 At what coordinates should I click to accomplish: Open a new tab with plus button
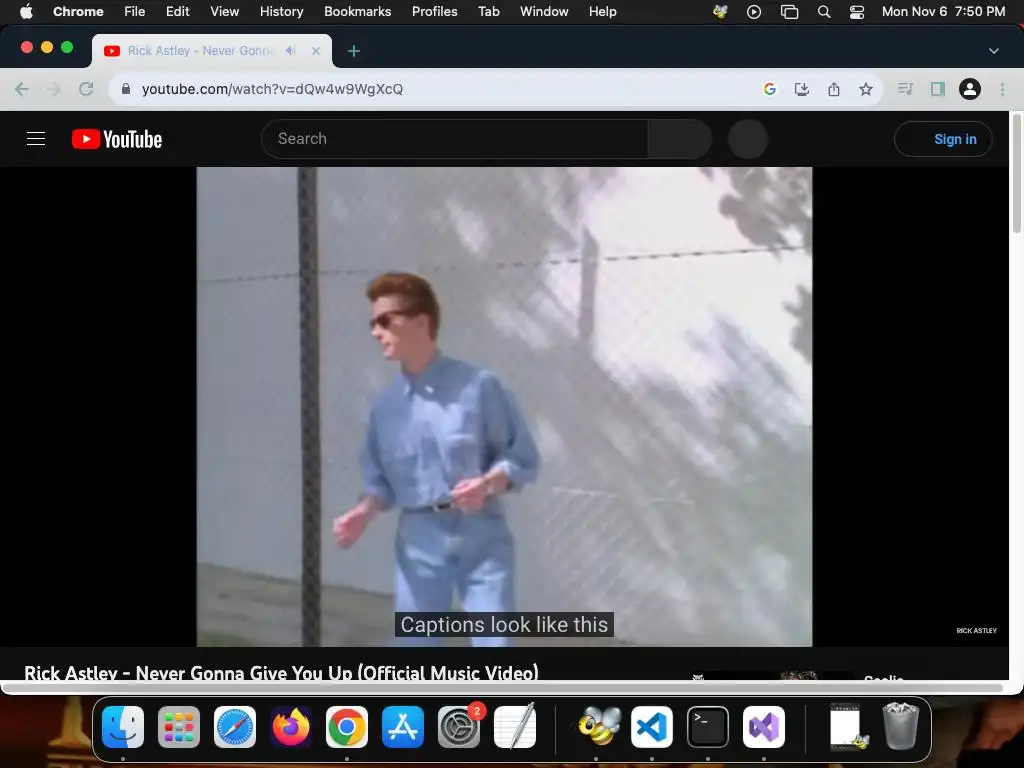pyautogui.click(x=354, y=51)
